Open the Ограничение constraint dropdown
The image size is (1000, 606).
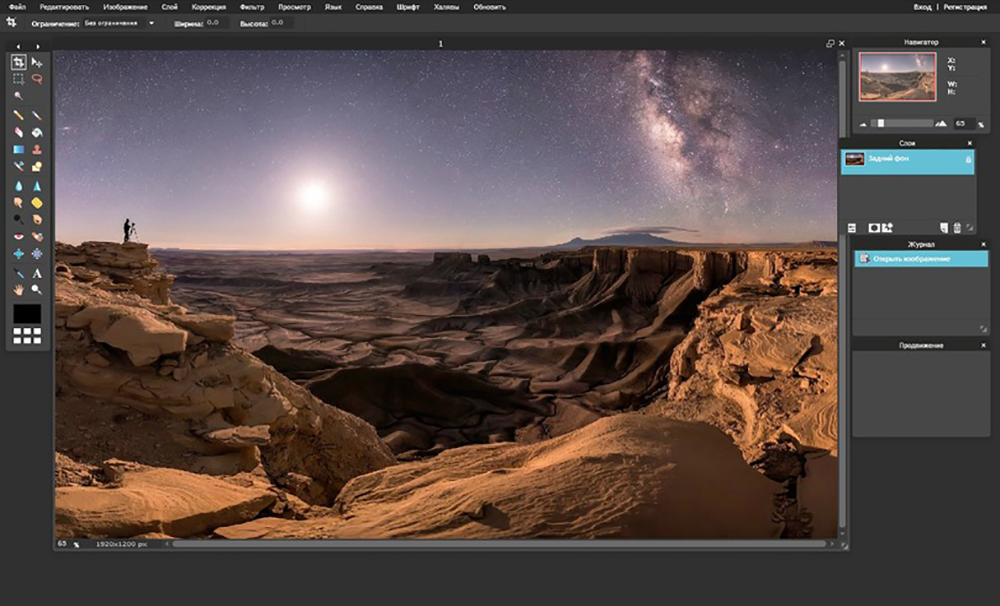pyautogui.click(x=119, y=22)
